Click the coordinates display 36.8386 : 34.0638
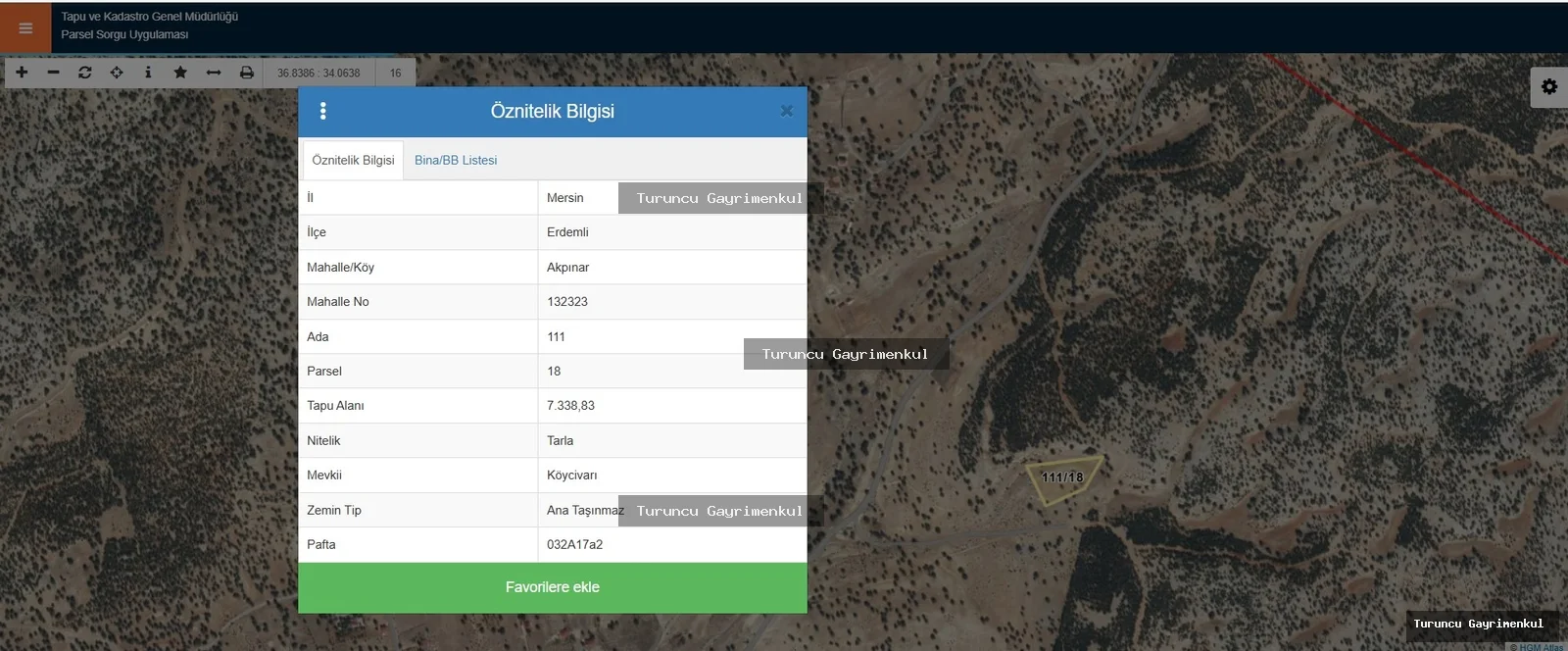 [318, 73]
